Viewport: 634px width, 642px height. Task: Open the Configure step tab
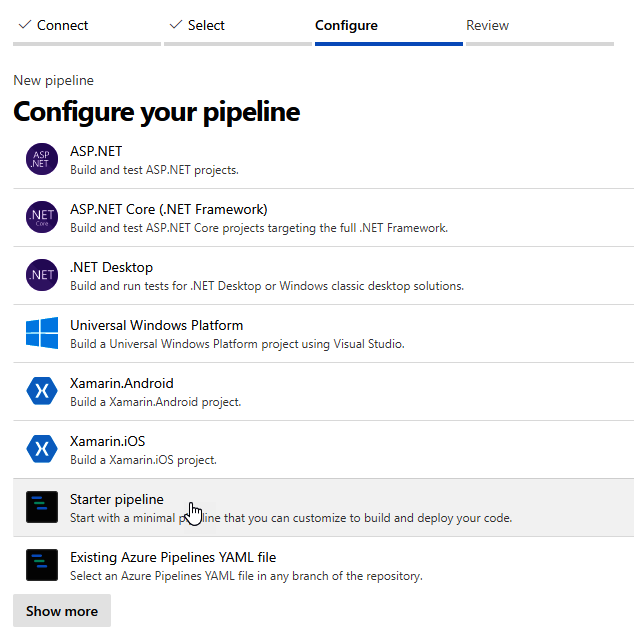click(346, 25)
